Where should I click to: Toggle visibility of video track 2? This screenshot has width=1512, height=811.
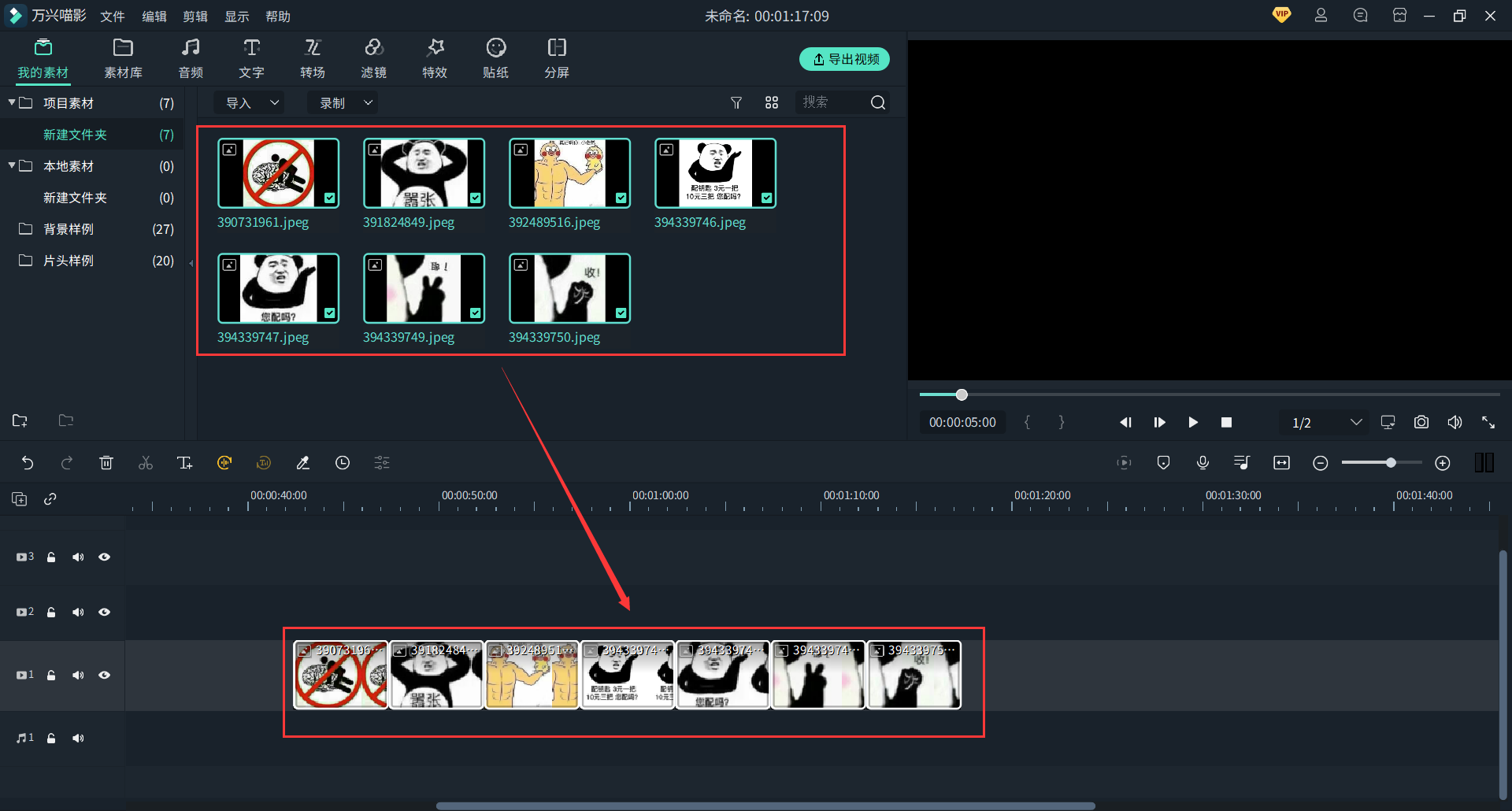(104, 612)
